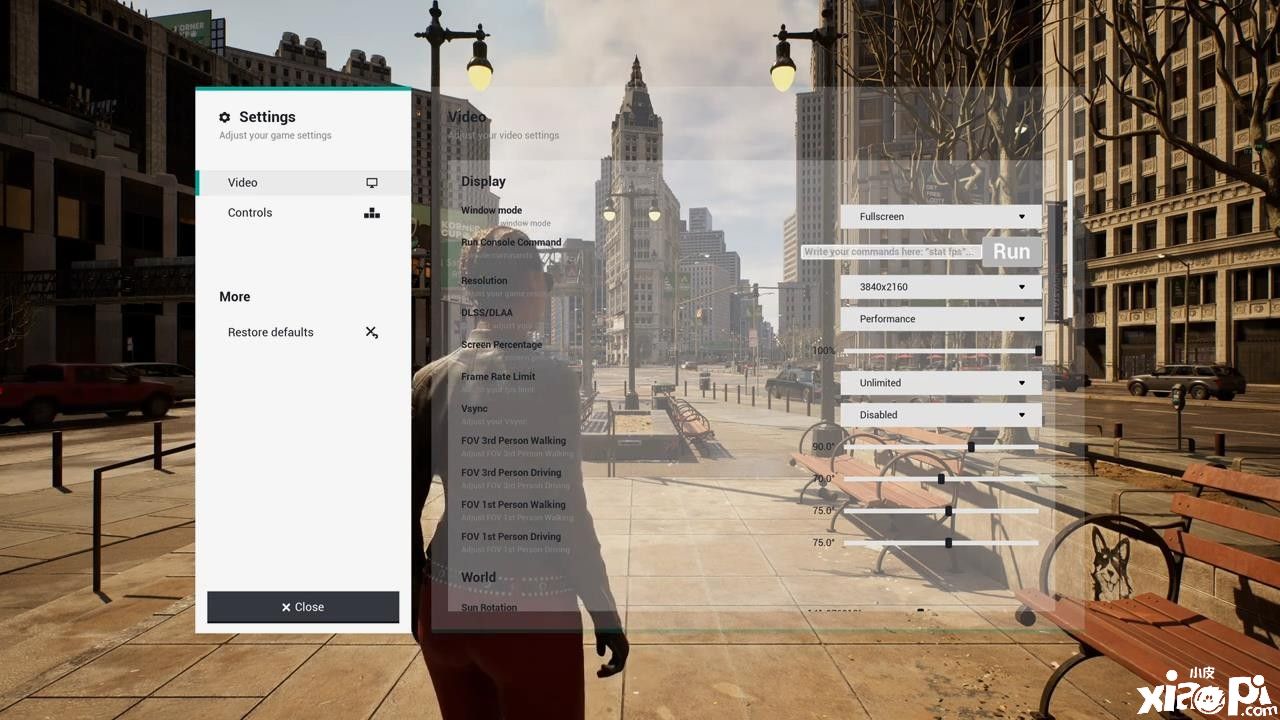Click the "Adjust your game settings" subtitle
Image resolution: width=1280 pixels, height=720 pixels.
tap(275, 136)
